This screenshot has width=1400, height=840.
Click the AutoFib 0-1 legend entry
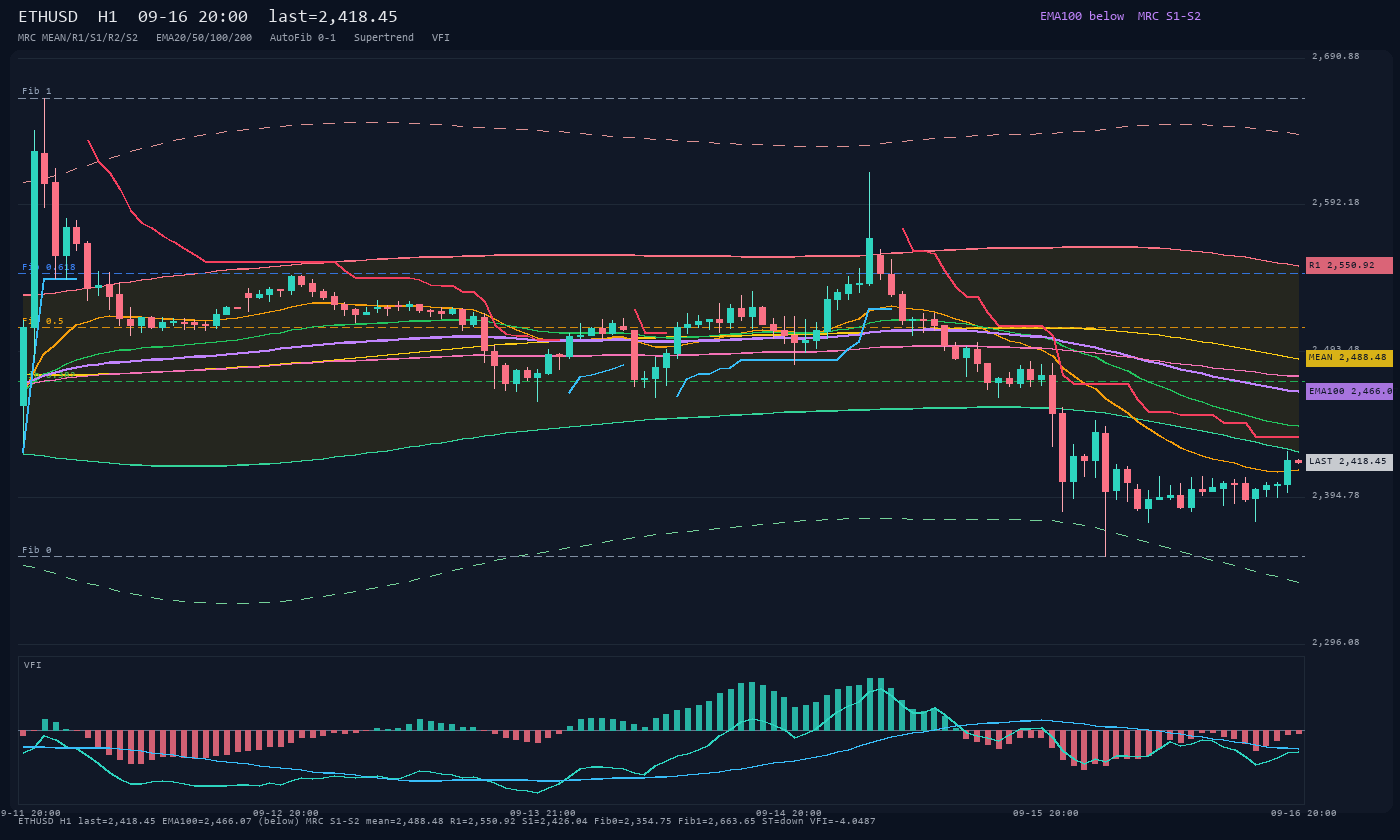pos(303,37)
